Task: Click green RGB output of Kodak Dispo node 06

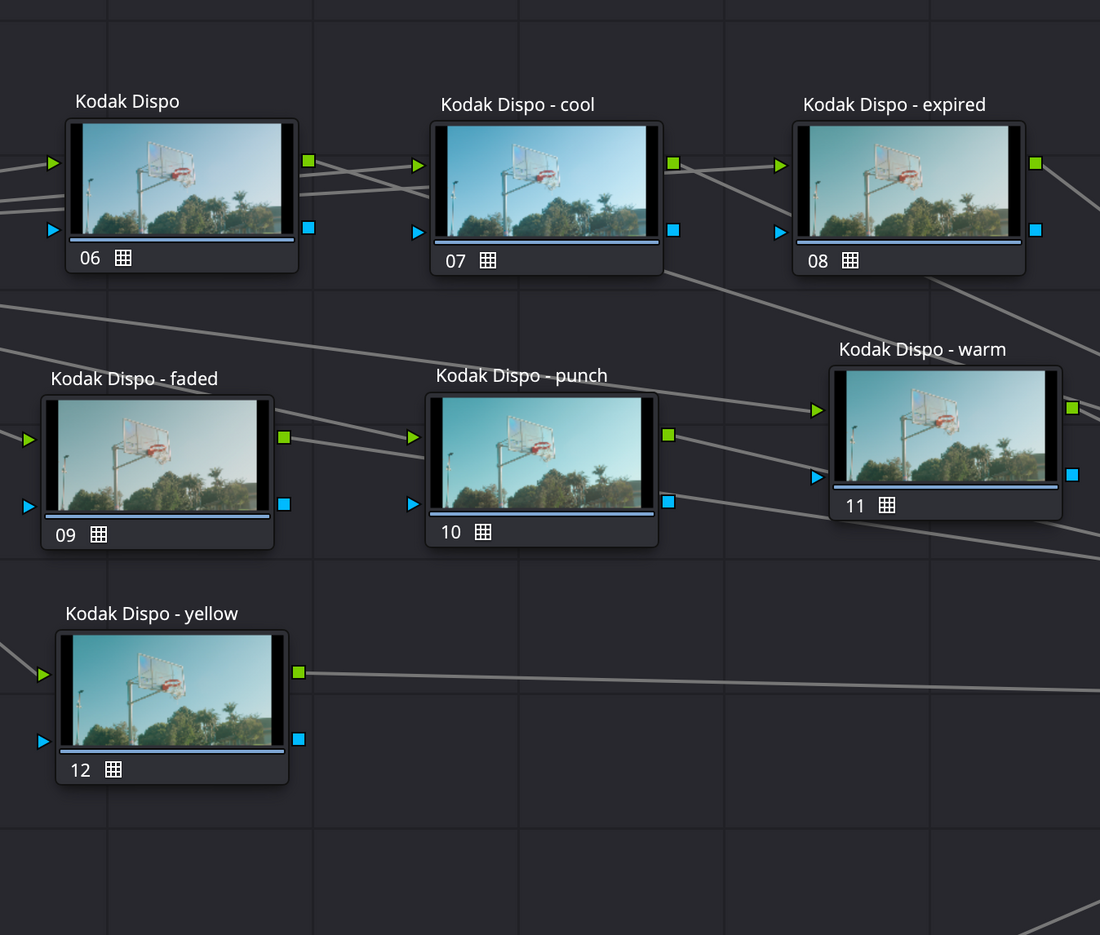Action: click(x=308, y=161)
